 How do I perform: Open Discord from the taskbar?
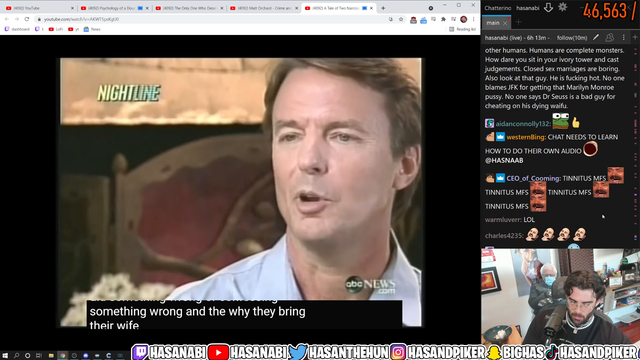pyautogui.click(x=86, y=356)
